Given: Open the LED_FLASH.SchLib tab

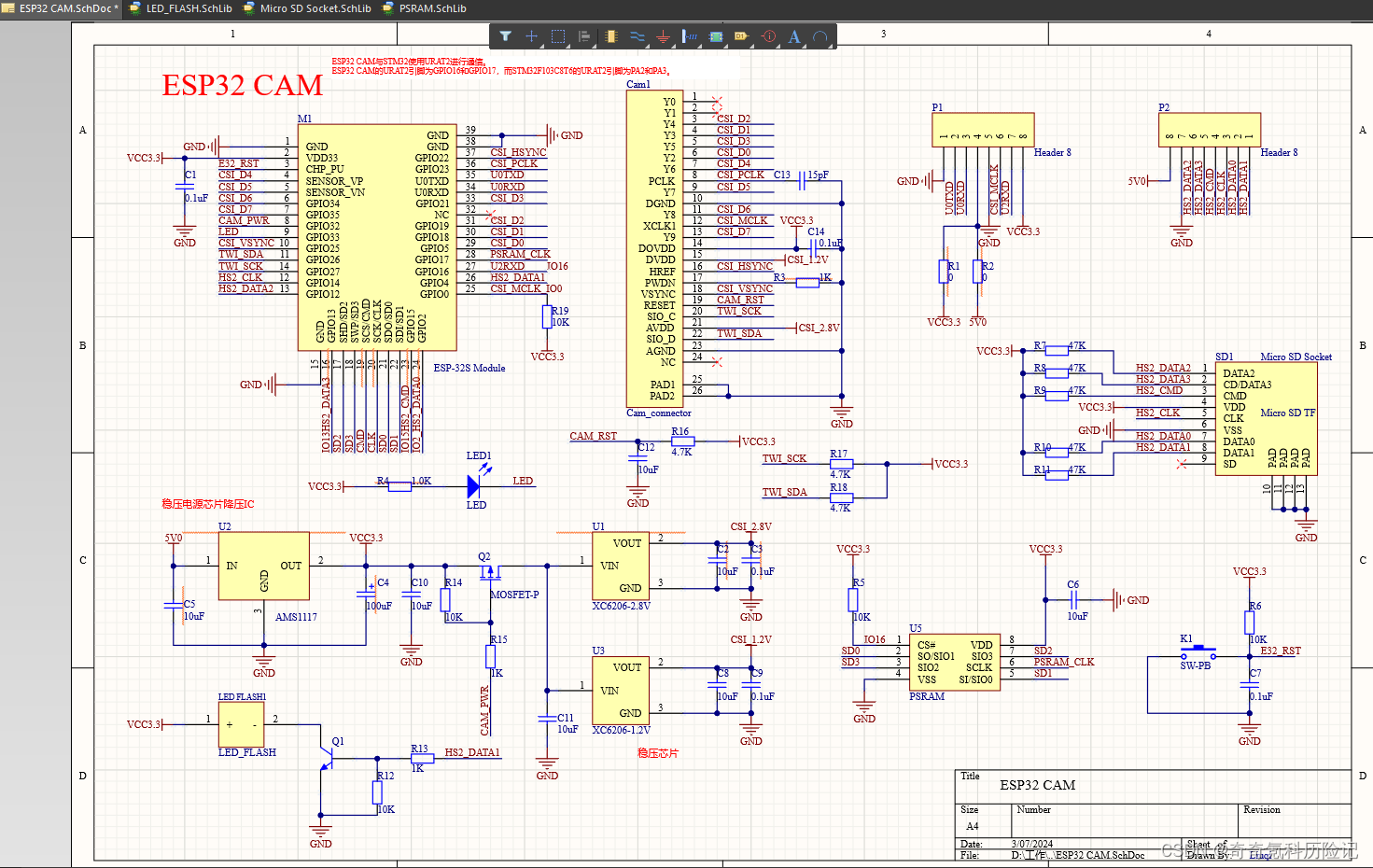Looking at the screenshot, I should 181,8.
